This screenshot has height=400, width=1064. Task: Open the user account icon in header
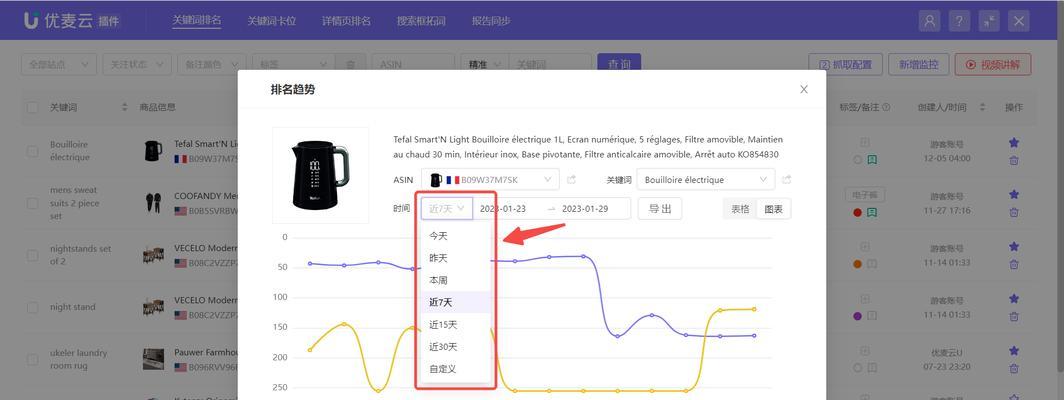click(x=929, y=21)
